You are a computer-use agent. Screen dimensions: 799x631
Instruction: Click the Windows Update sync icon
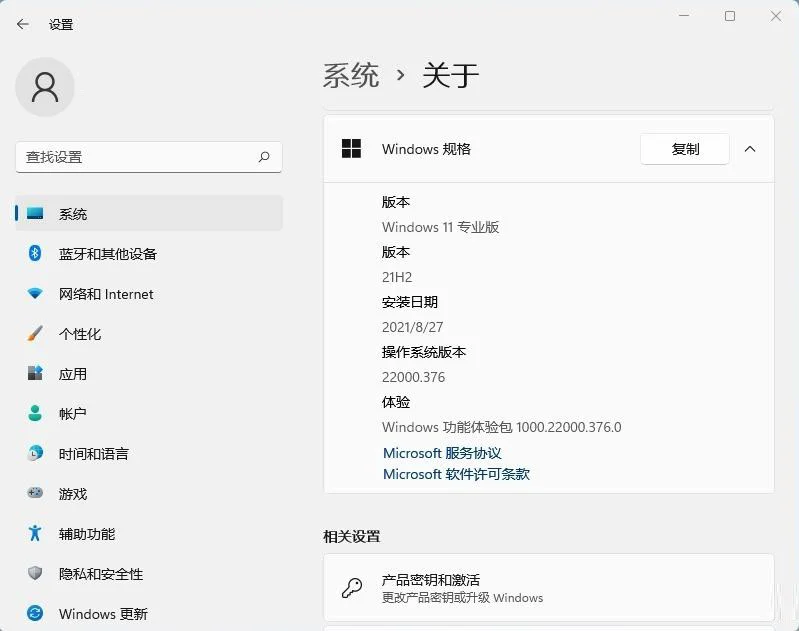click(x=35, y=613)
